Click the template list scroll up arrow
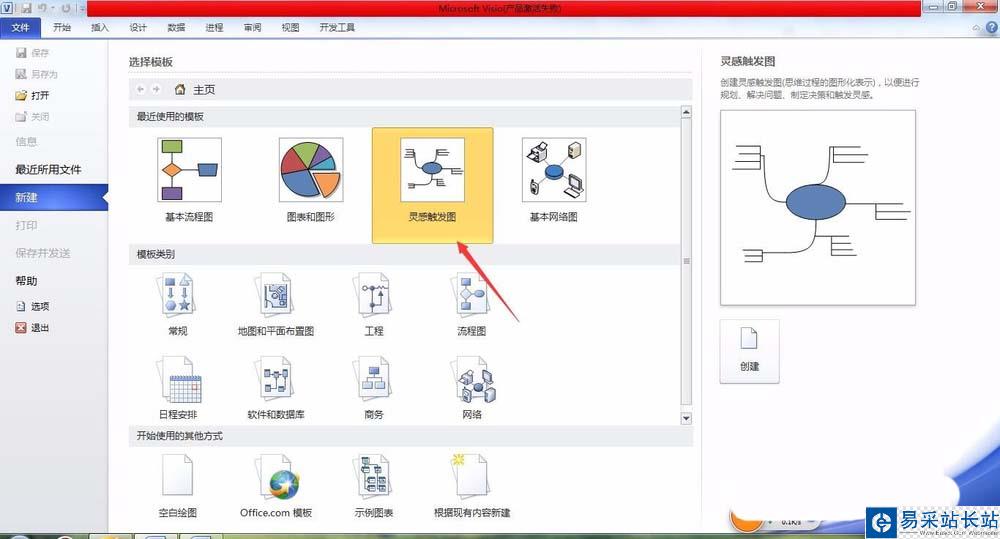Viewport: 1000px width, 539px height. click(x=686, y=112)
